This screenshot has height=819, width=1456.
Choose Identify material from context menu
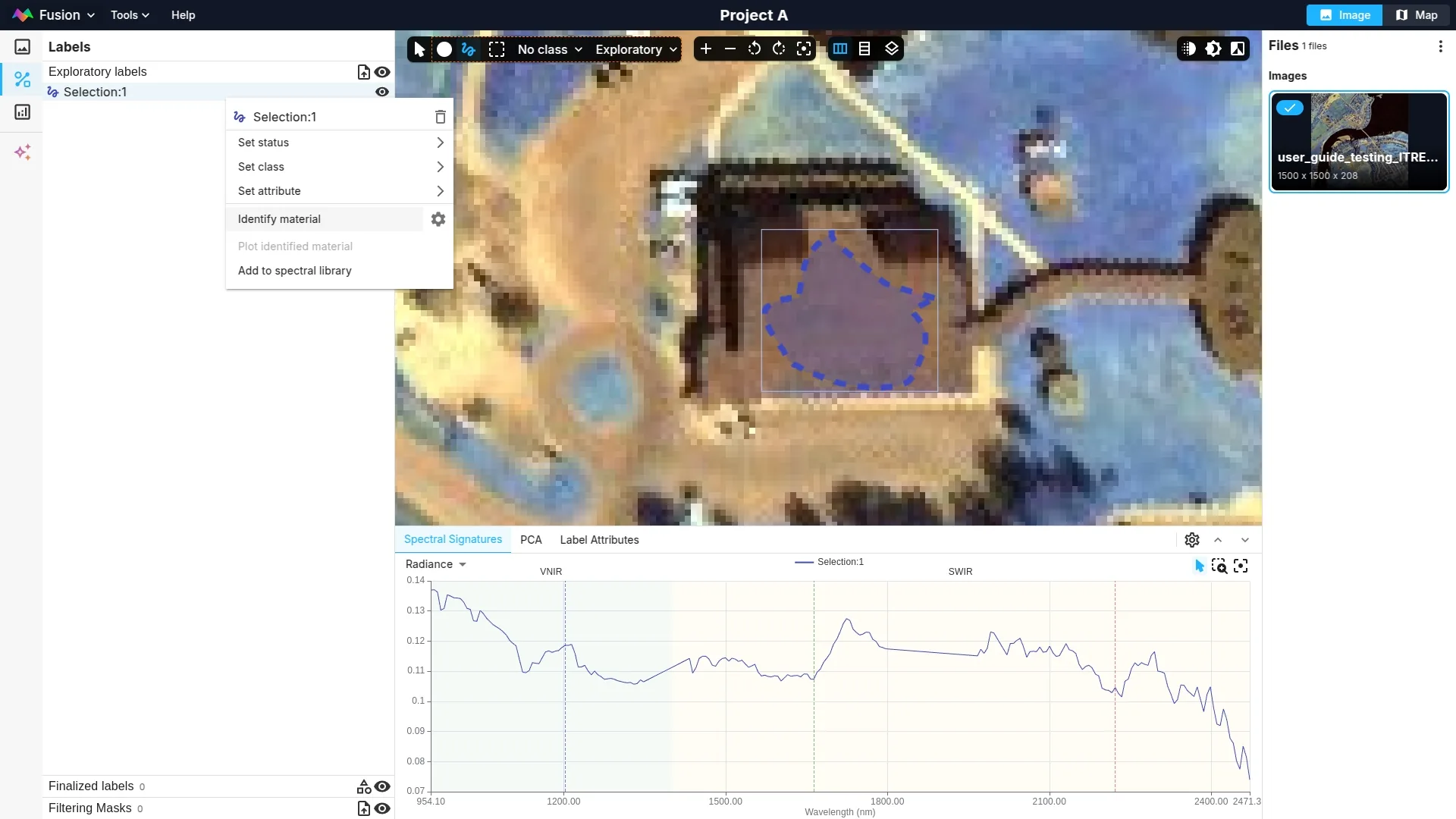point(279,219)
